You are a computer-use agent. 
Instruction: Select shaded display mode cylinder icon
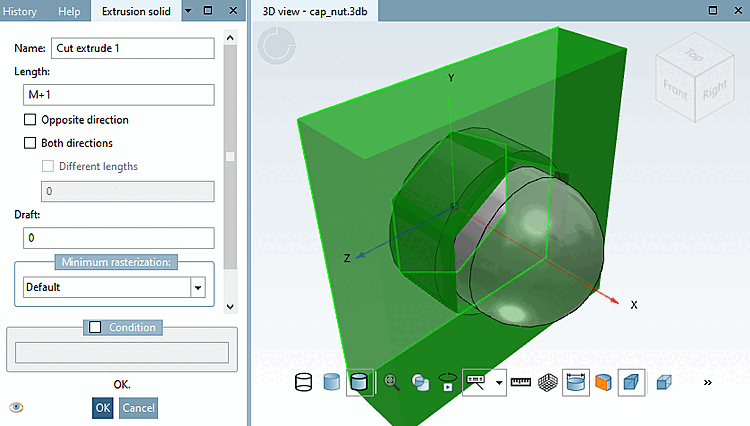tap(331, 382)
